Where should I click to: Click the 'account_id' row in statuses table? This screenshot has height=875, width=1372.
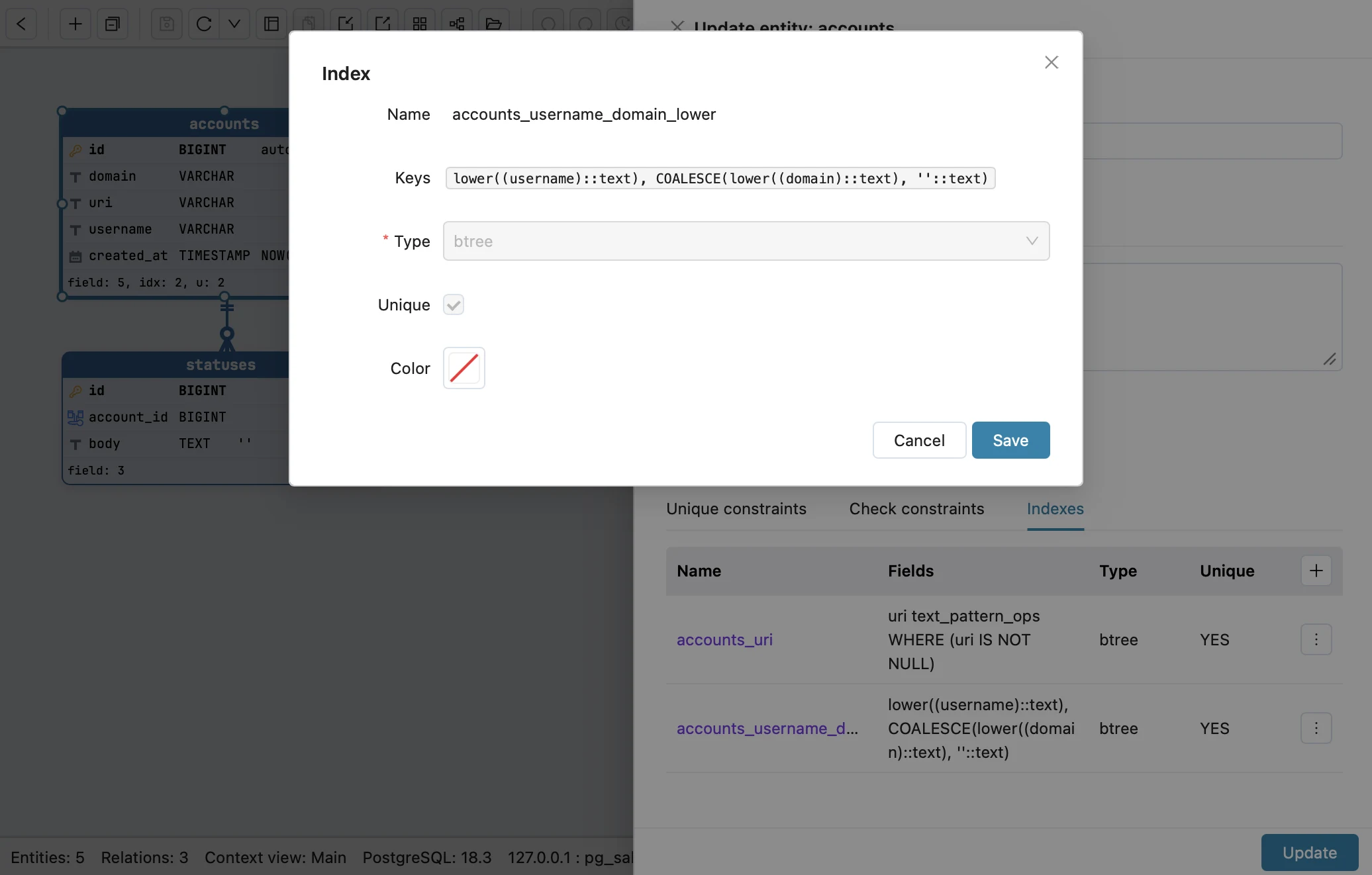point(175,417)
